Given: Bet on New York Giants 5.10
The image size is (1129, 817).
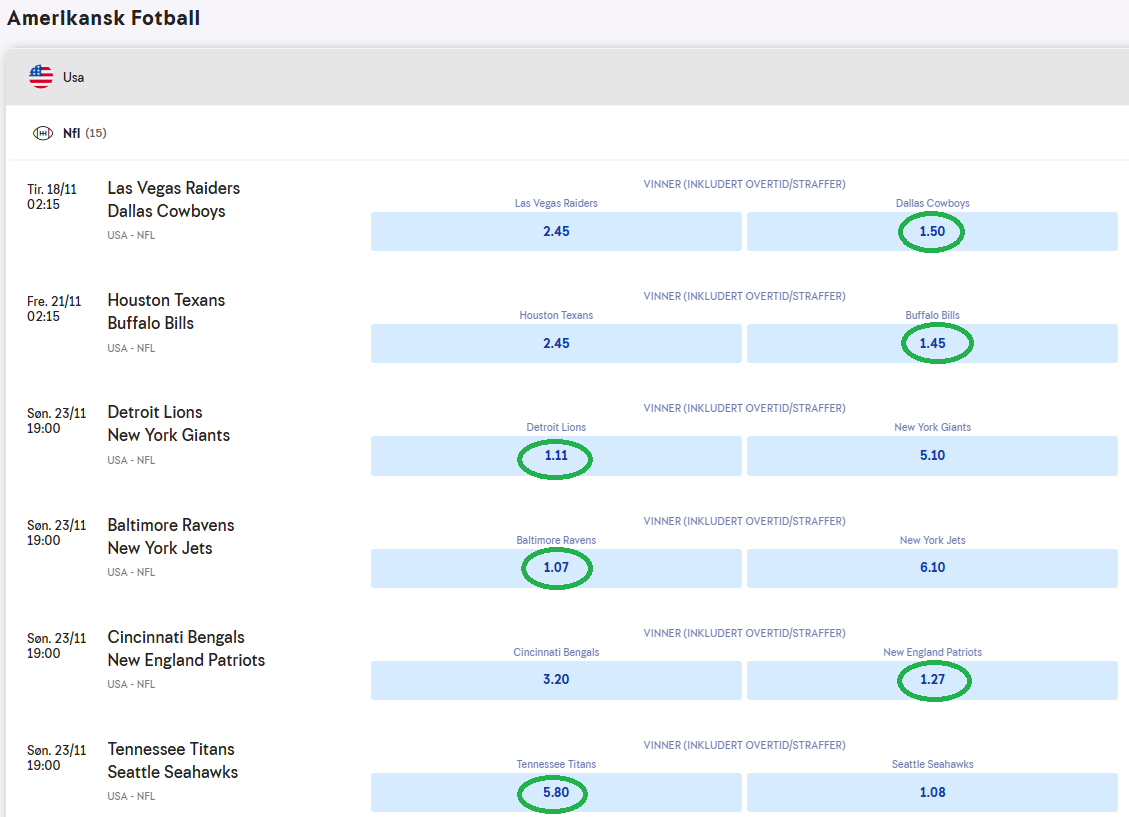Looking at the screenshot, I should coord(932,456).
